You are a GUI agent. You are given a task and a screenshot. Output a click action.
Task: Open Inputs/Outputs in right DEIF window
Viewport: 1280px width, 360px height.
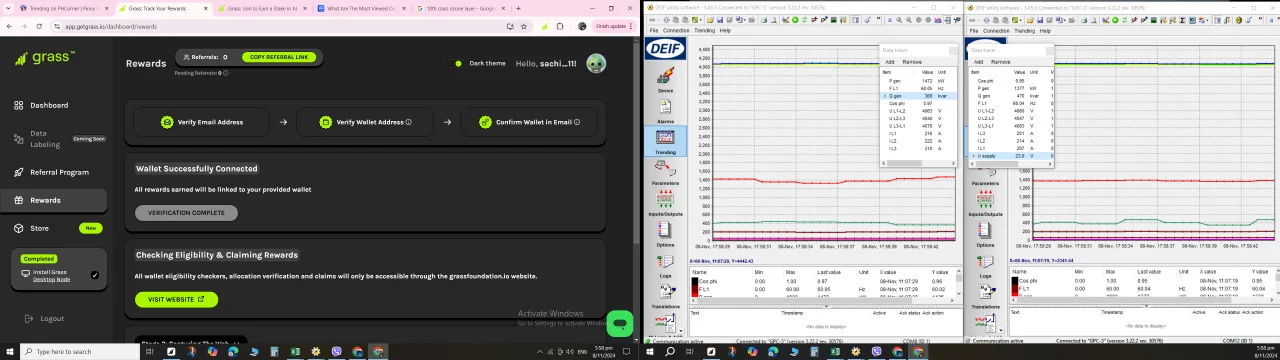985,203
